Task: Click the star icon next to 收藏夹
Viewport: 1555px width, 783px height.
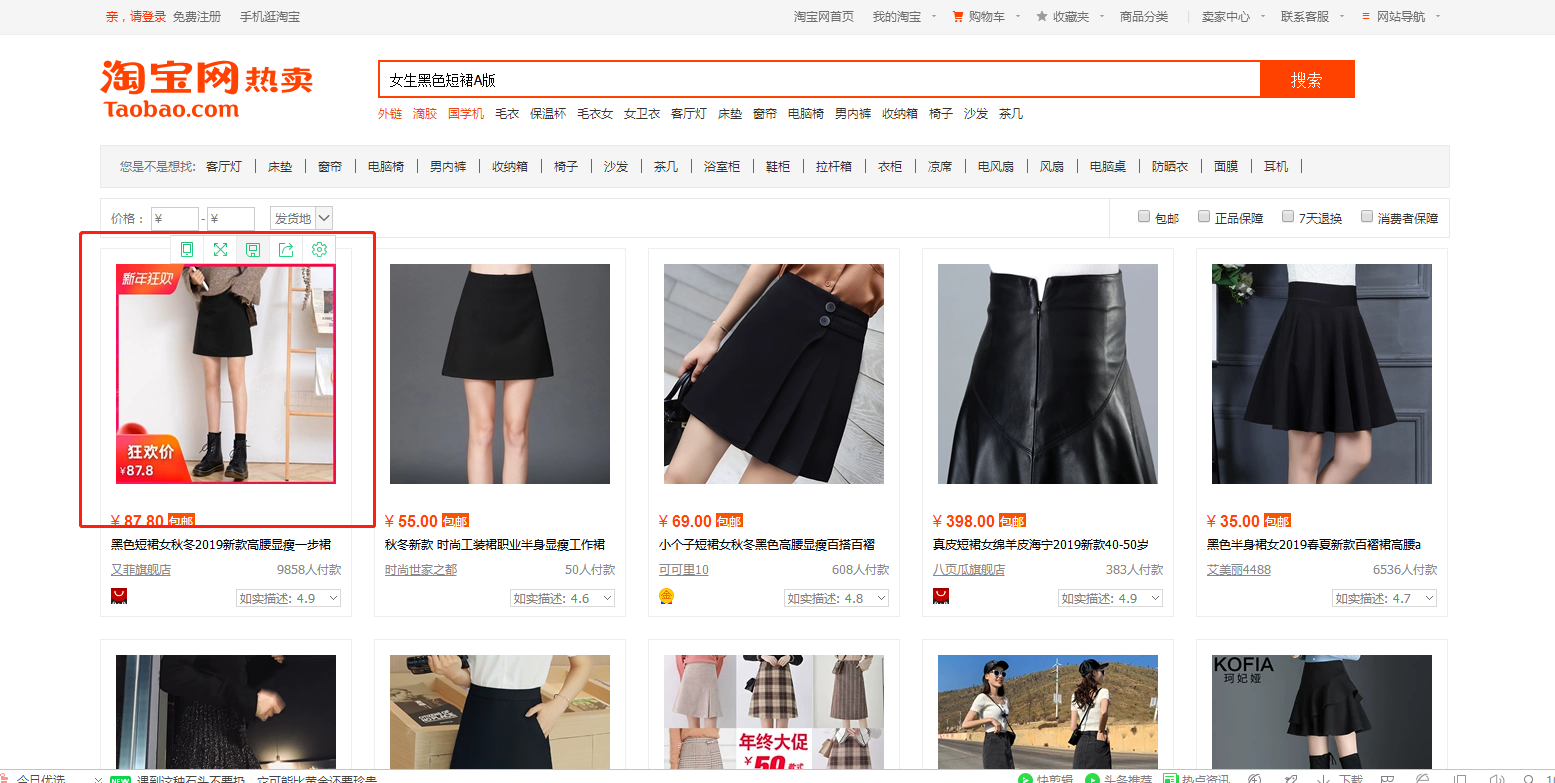Action: point(1042,16)
